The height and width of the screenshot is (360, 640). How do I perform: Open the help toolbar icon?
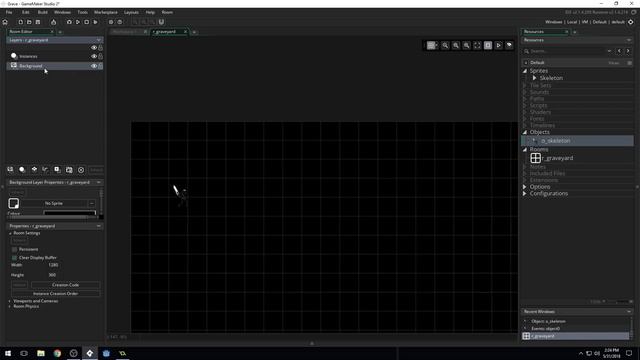[120, 22]
